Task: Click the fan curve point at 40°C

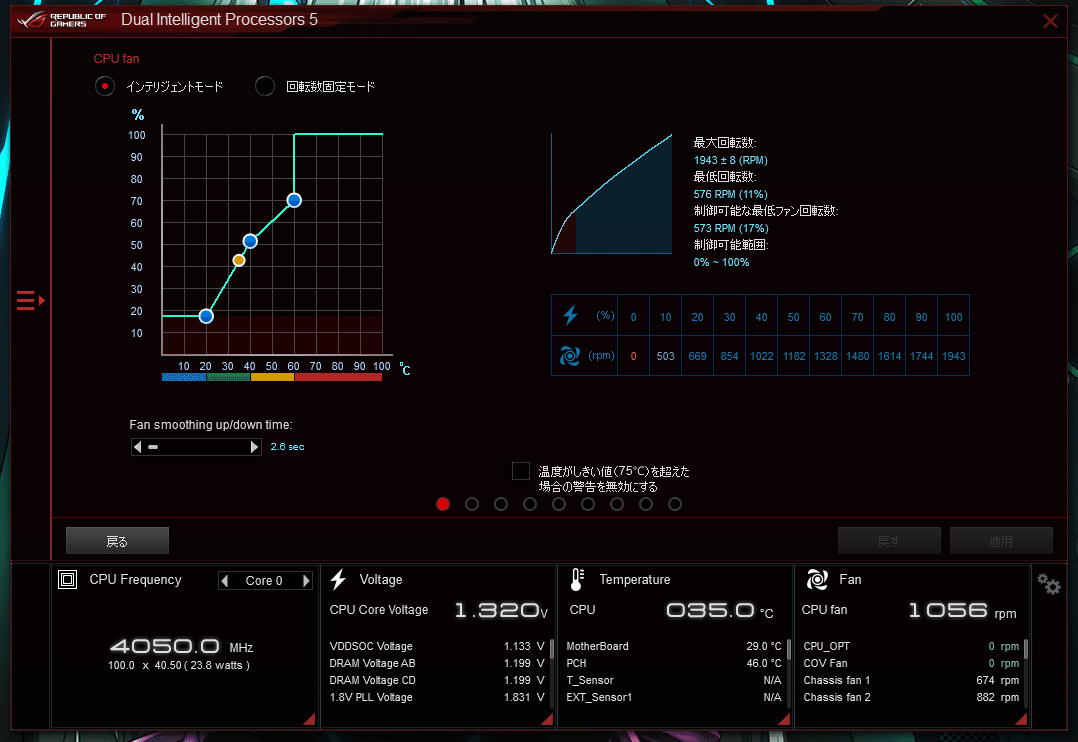Action: (250, 241)
